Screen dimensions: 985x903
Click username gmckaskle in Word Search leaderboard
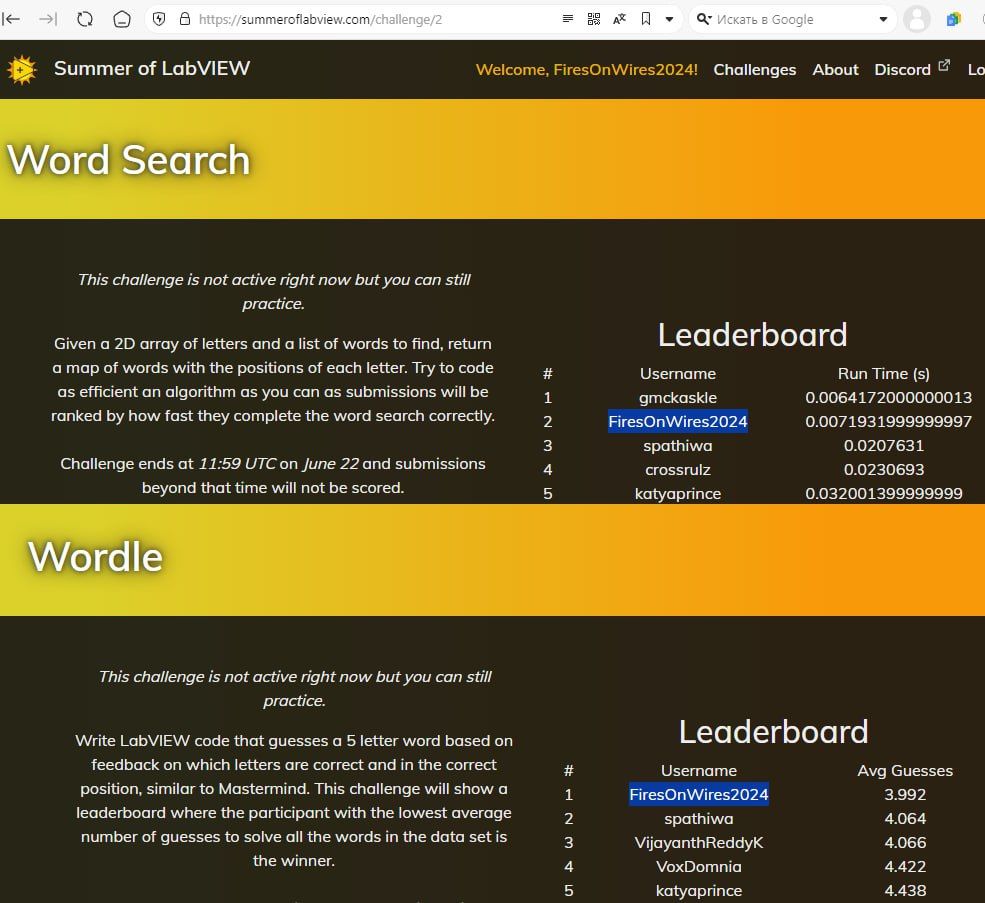[678, 398]
